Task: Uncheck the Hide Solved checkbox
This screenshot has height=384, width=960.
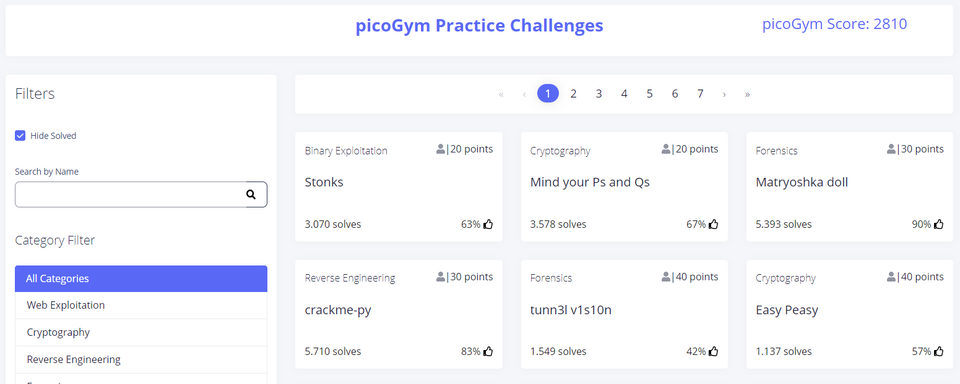Action: [20, 135]
